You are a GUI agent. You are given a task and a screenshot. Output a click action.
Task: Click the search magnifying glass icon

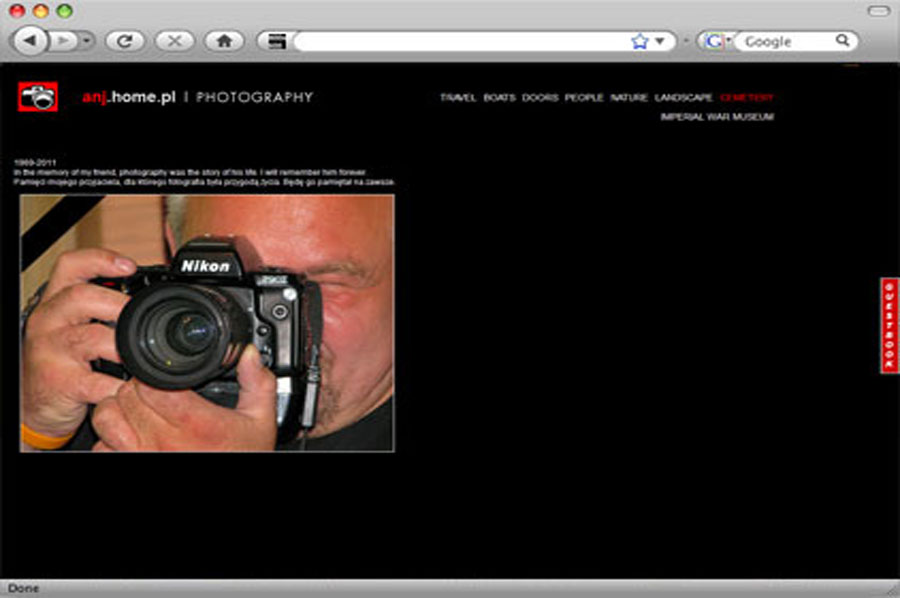point(843,41)
